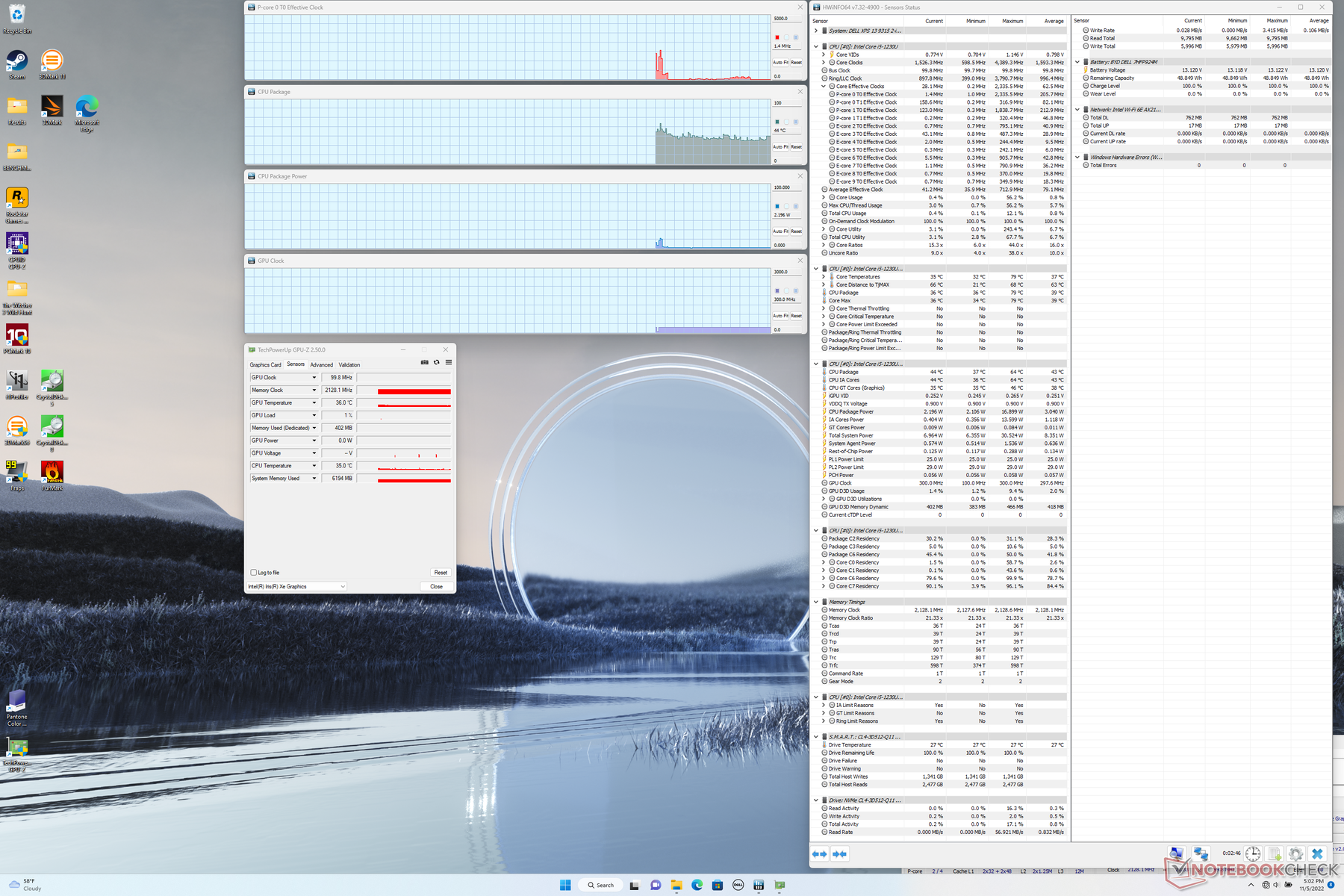Click red color swatch in P-core clock graph
Image resolution: width=1344 pixels, height=896 pixels.
(x=777, y=37)
